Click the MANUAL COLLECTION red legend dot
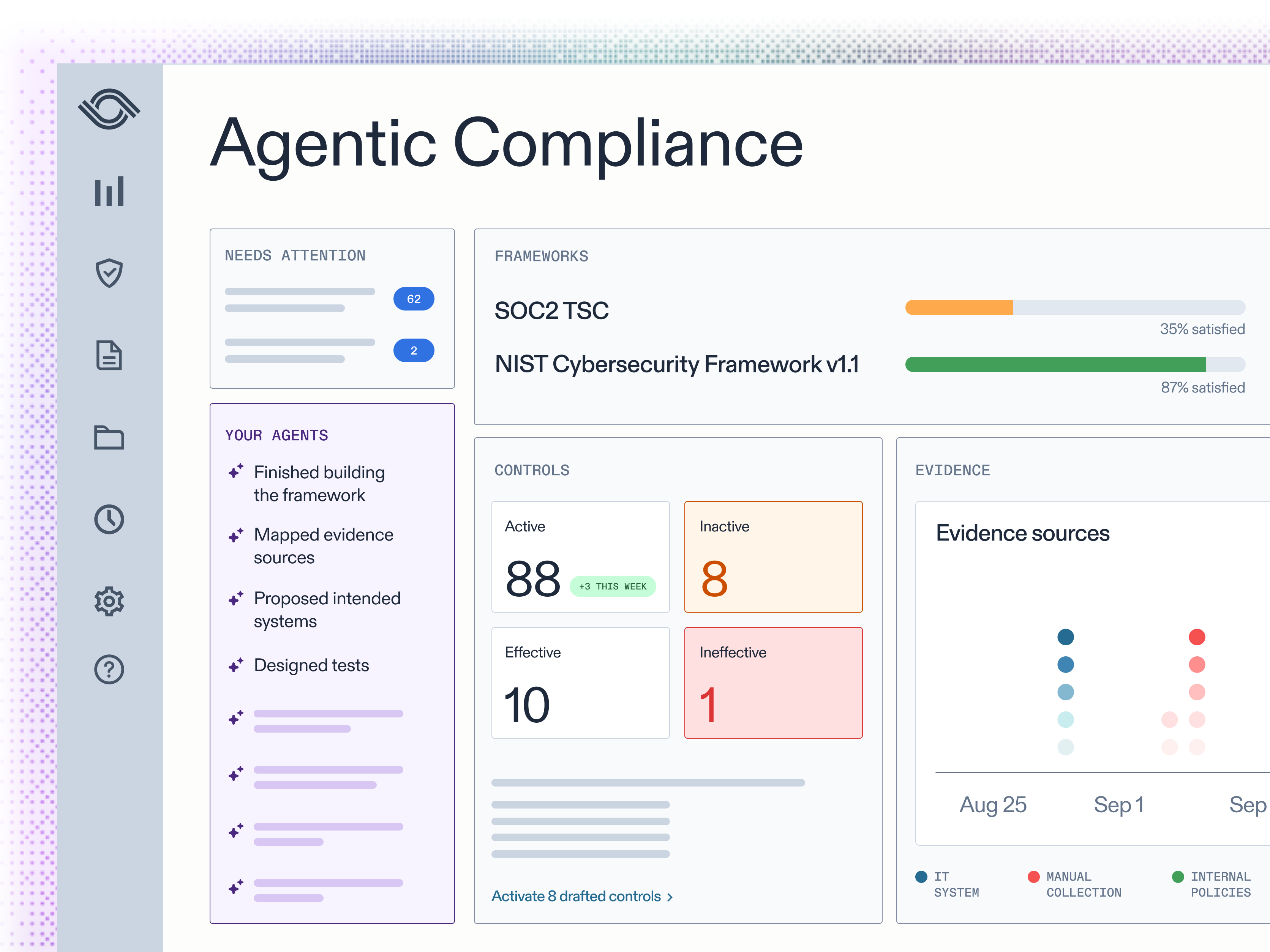Viewport: 1270px width, 952px height. 1033,877
